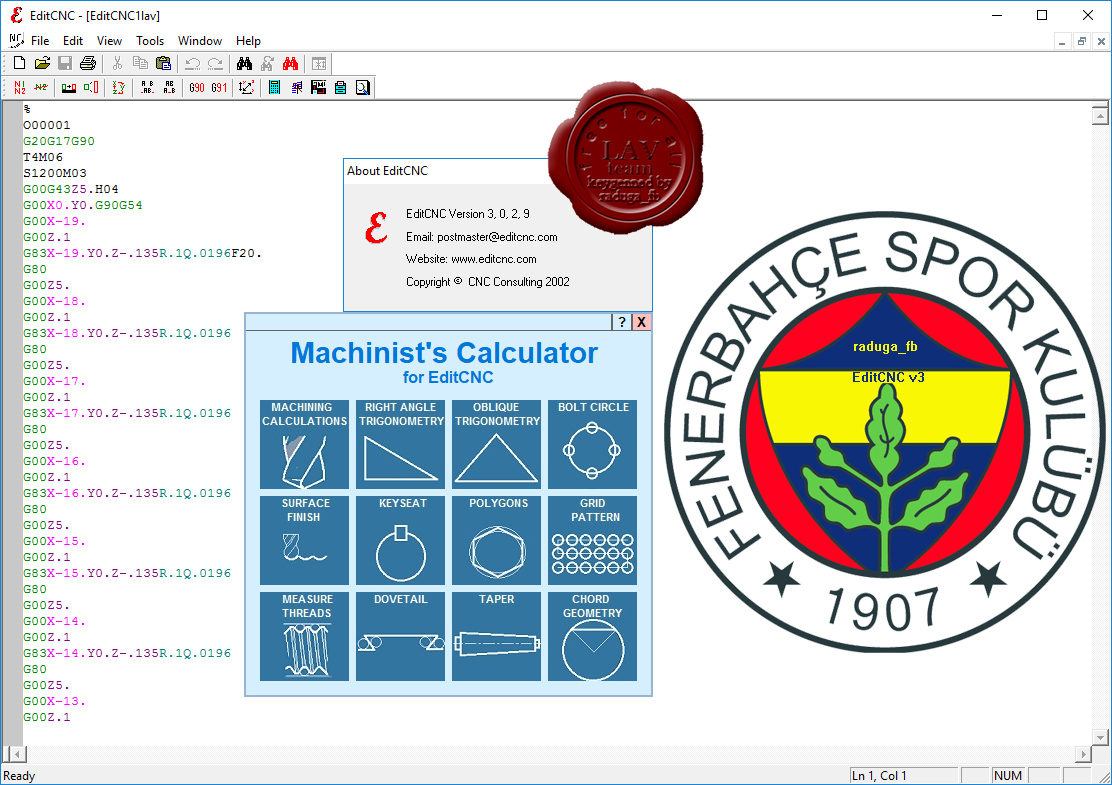The image size is (1112, 785).
Task: Remove block numbers with strikethrough N2 icon
Action: click(41, 87)
